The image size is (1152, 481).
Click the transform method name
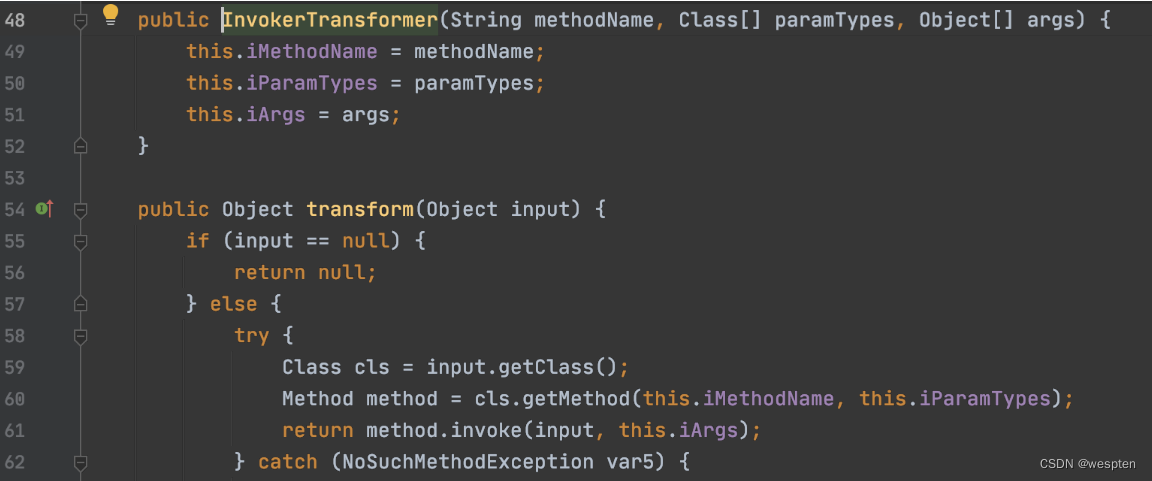(x=360, y=210)
